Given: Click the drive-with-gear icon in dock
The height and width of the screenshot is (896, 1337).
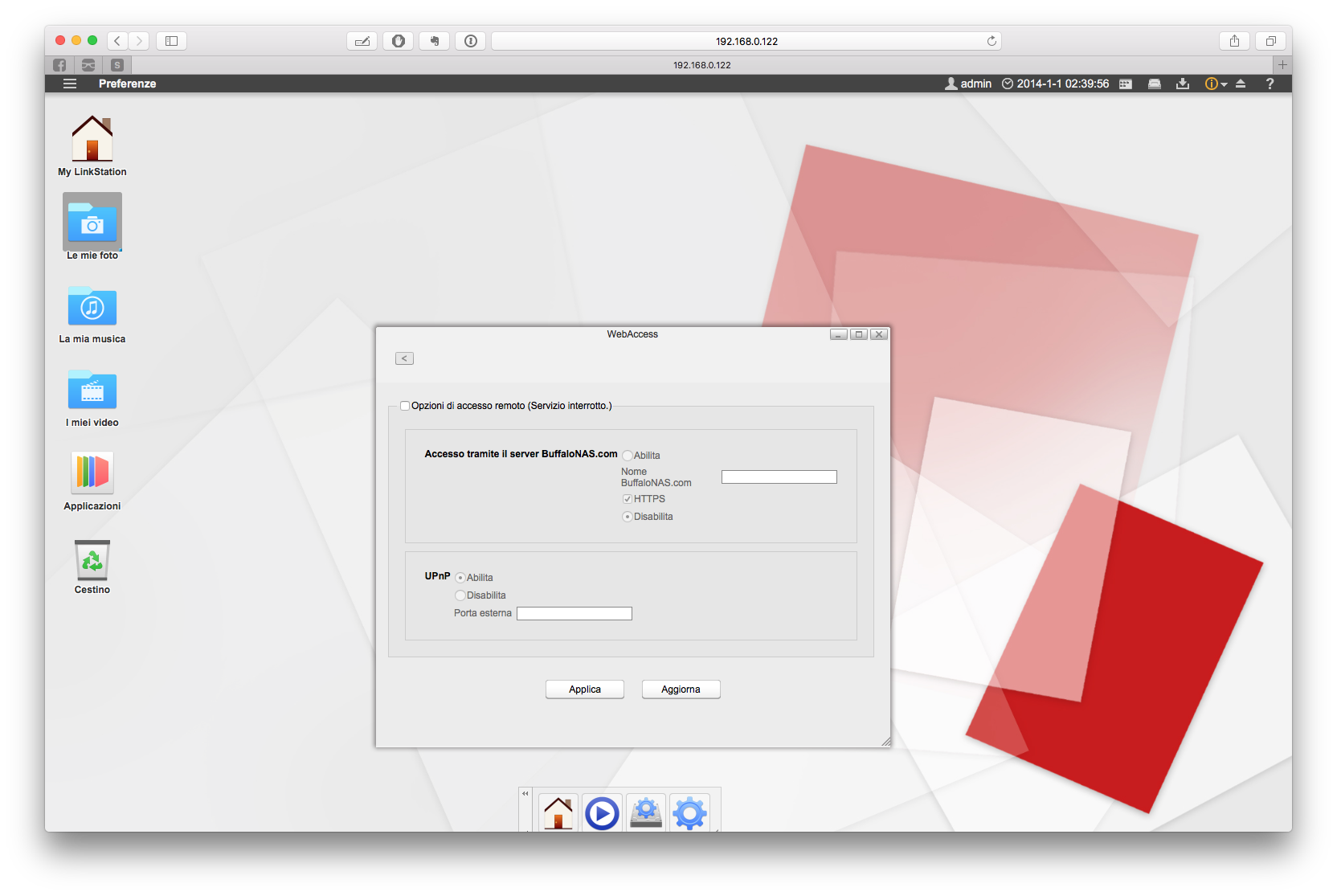Looking at the screenshot, I should tap(646, 812).
